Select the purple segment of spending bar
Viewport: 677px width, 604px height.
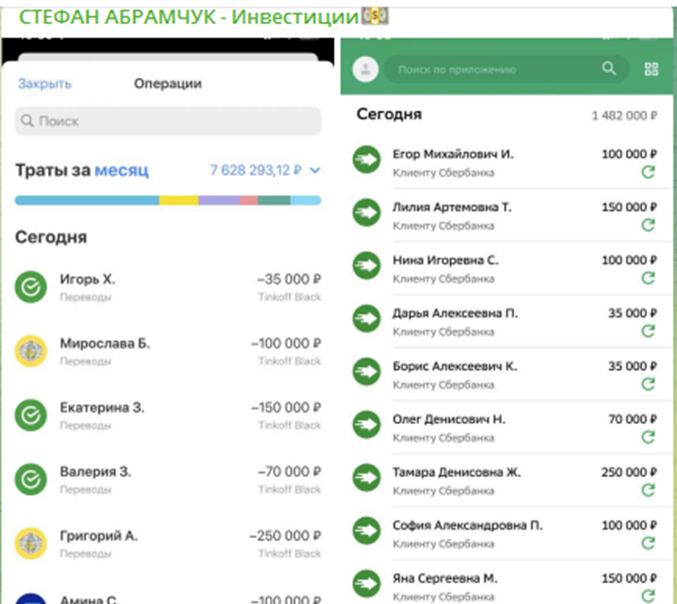[219, 200]
